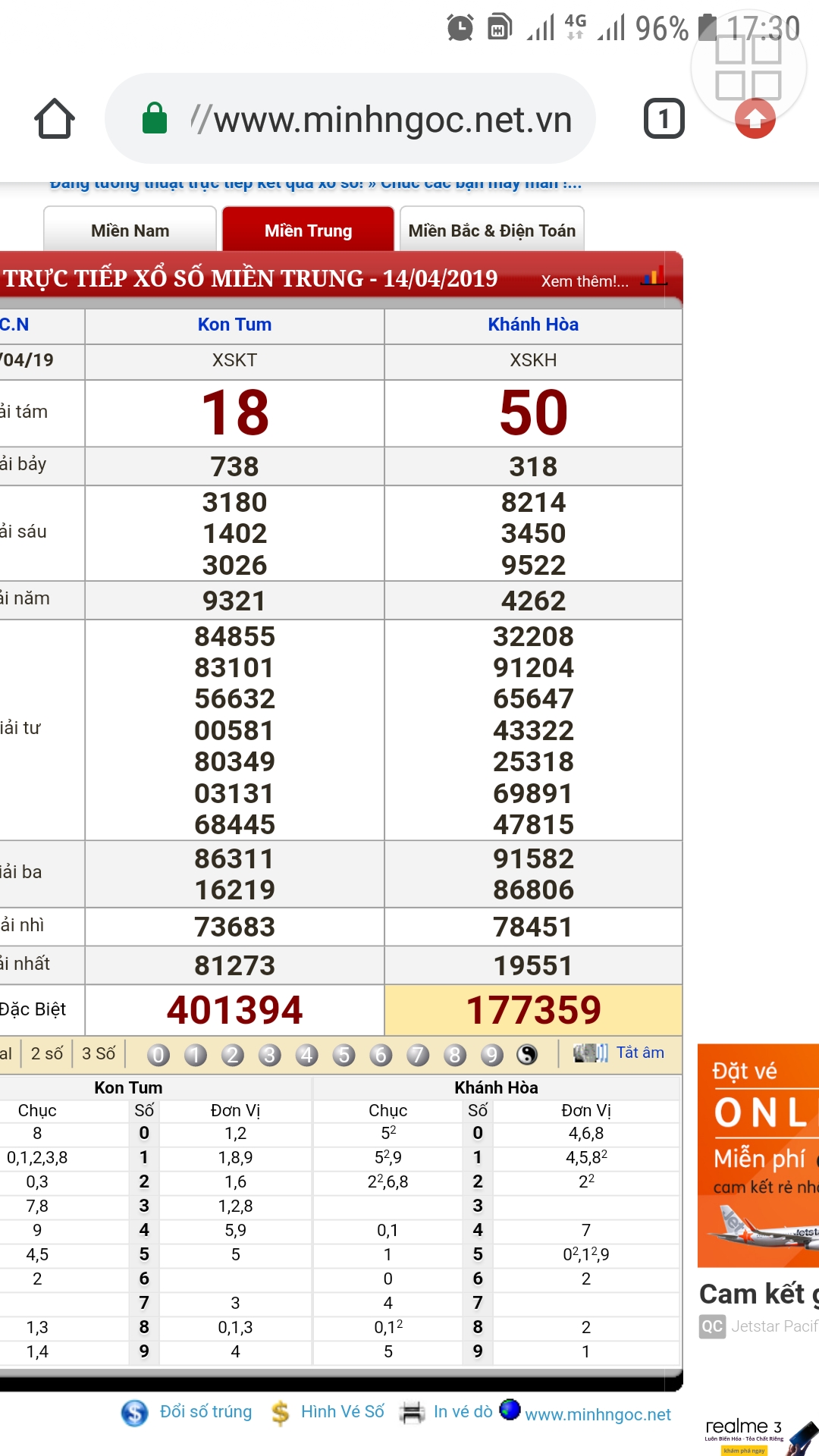
Task: Select digit filter ball 9
Action: [491, 1055]
